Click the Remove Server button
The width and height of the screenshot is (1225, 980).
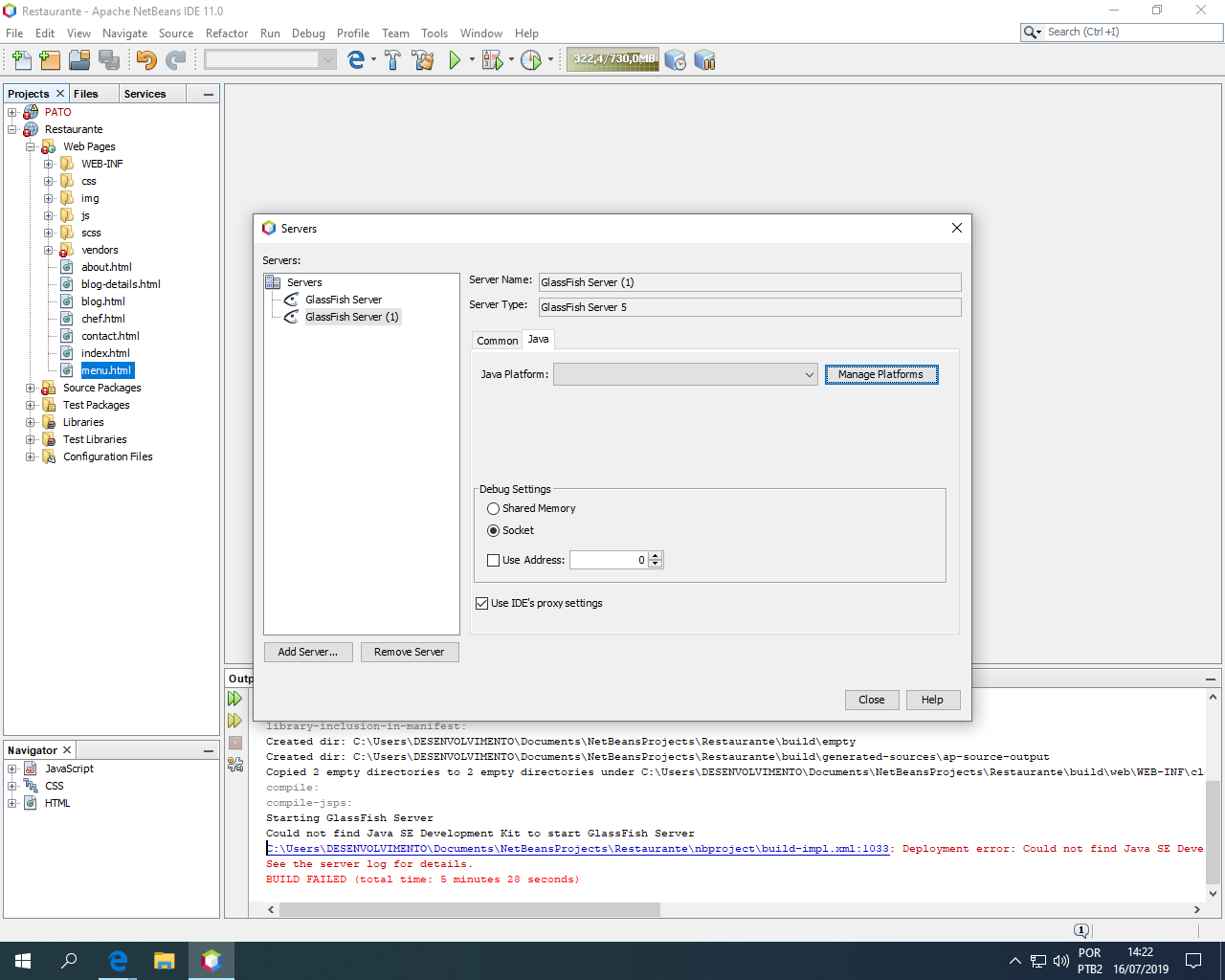(410, 653)
